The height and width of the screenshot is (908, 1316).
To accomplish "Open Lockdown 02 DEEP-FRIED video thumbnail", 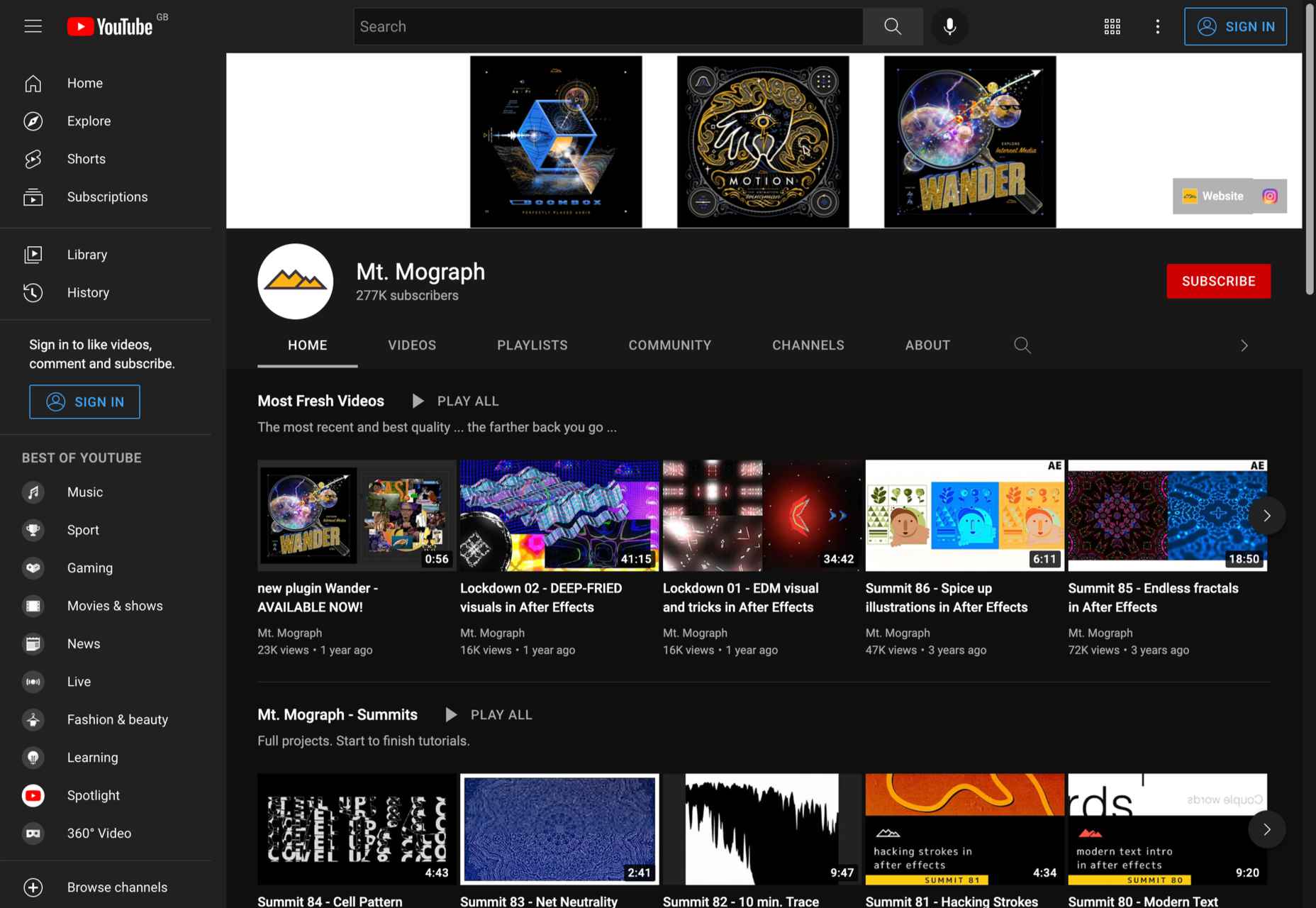I will pos(559,516).
